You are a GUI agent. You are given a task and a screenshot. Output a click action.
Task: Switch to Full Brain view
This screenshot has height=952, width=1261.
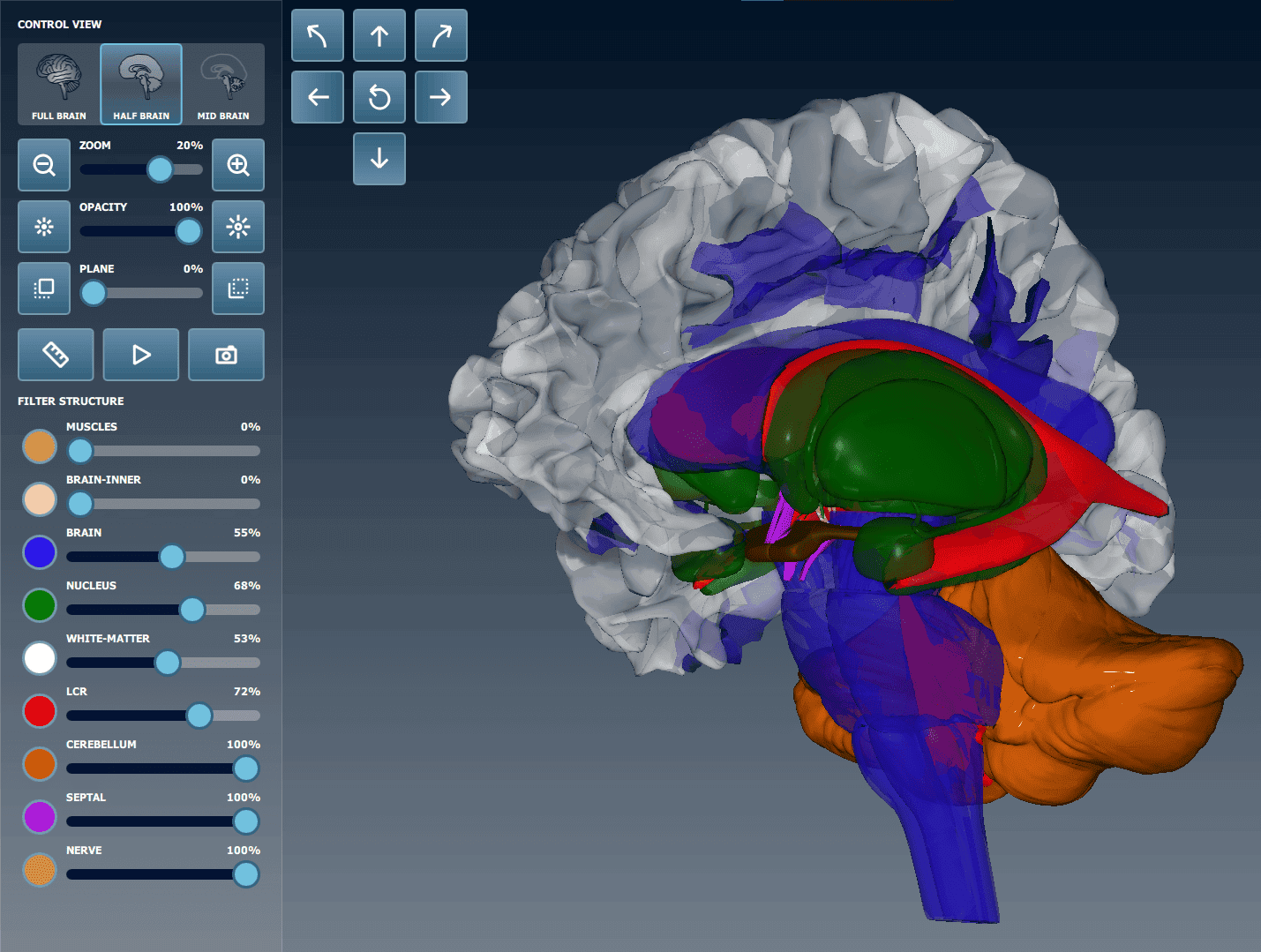[x=58, y=84]
